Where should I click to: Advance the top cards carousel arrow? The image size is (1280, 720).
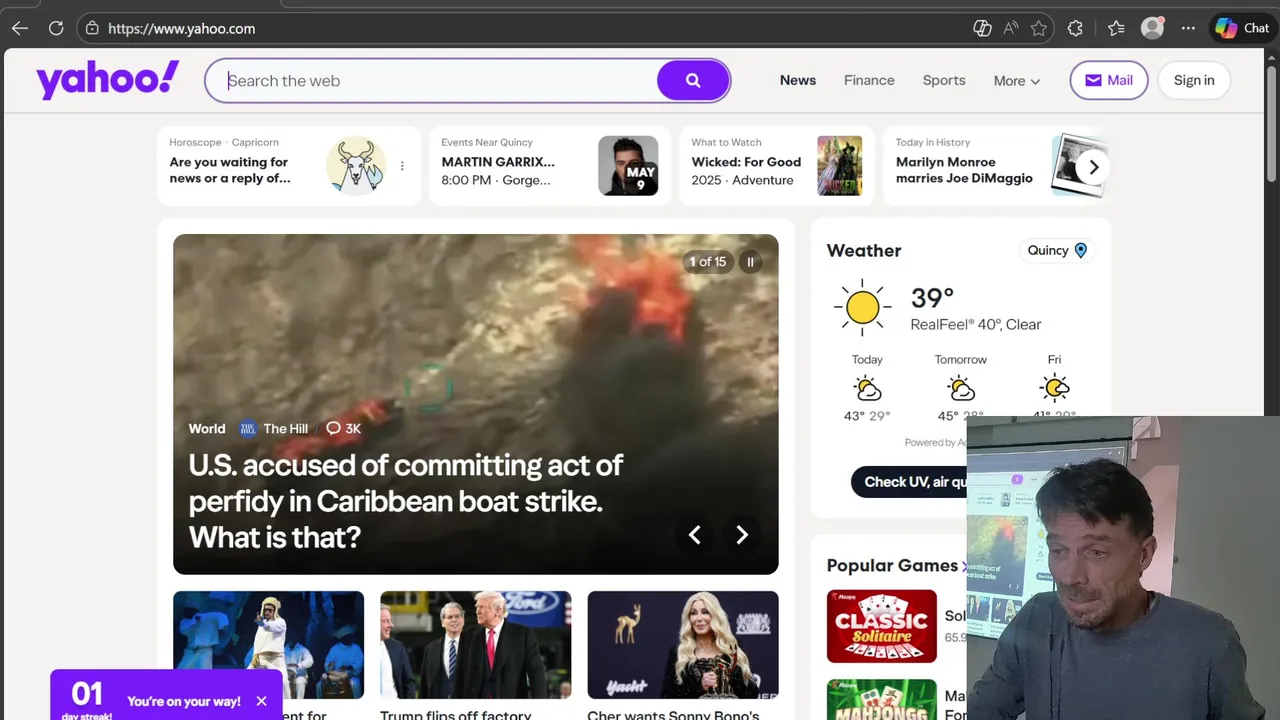point(1093,167)
